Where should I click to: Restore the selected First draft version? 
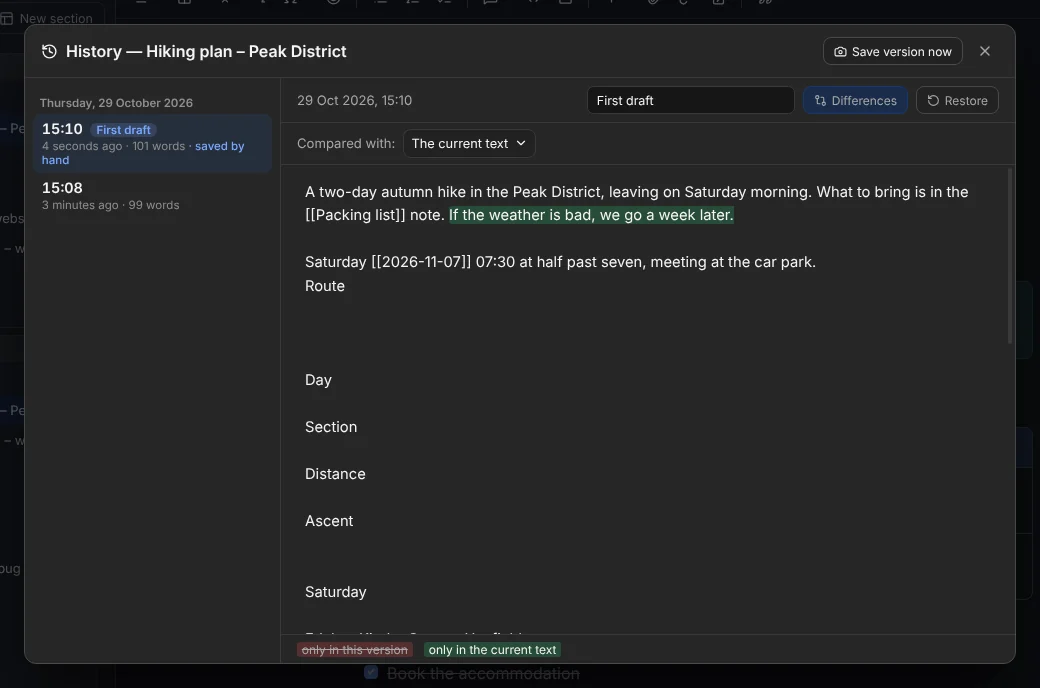(x=957, y=100)
